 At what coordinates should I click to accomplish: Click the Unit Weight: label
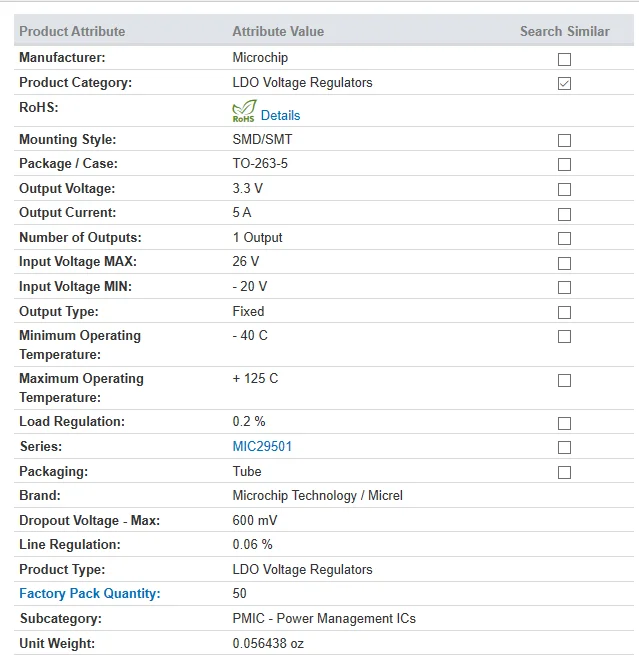click(57, 644)
